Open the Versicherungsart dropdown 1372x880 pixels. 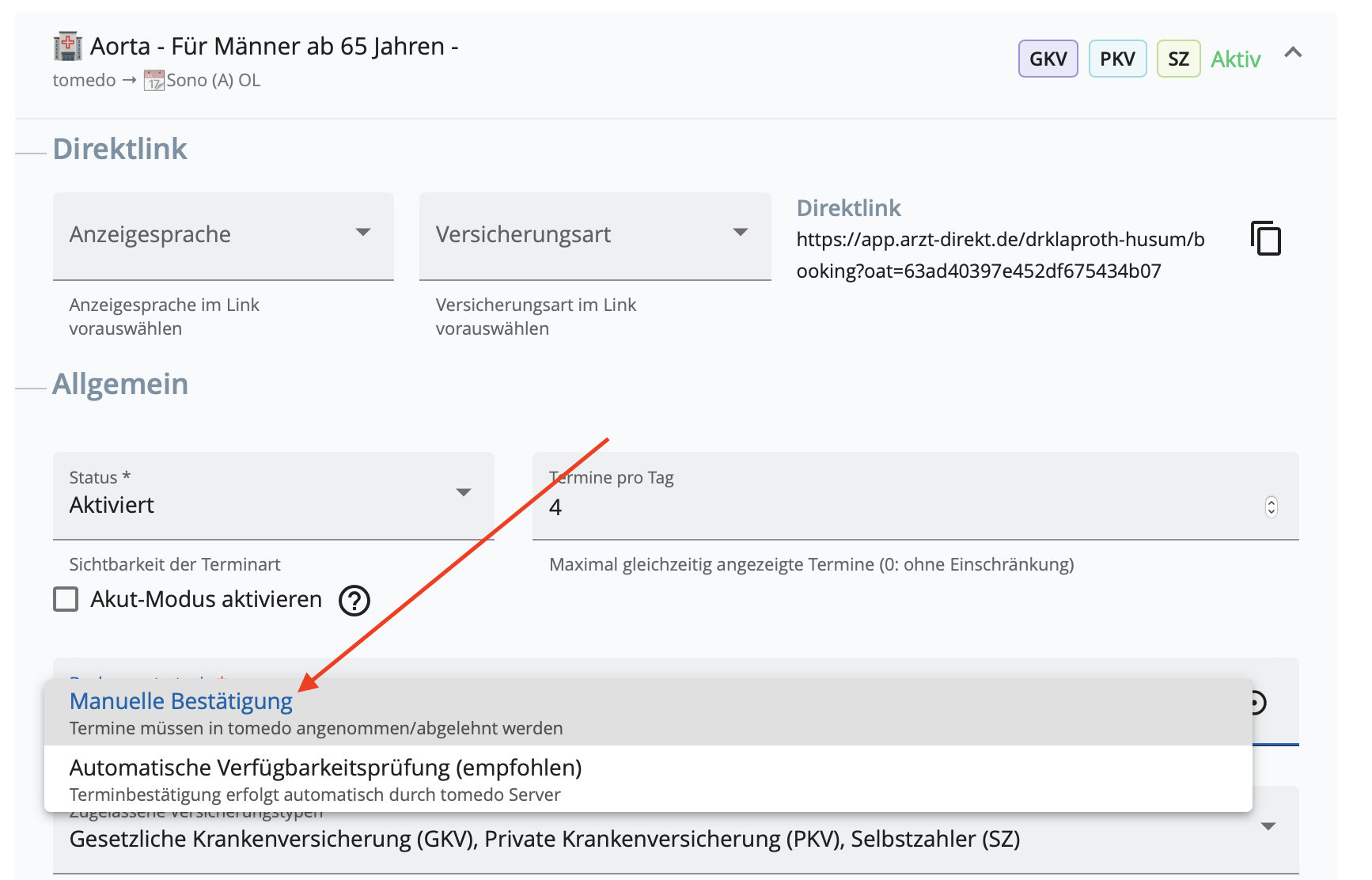[x=595, y=236]
